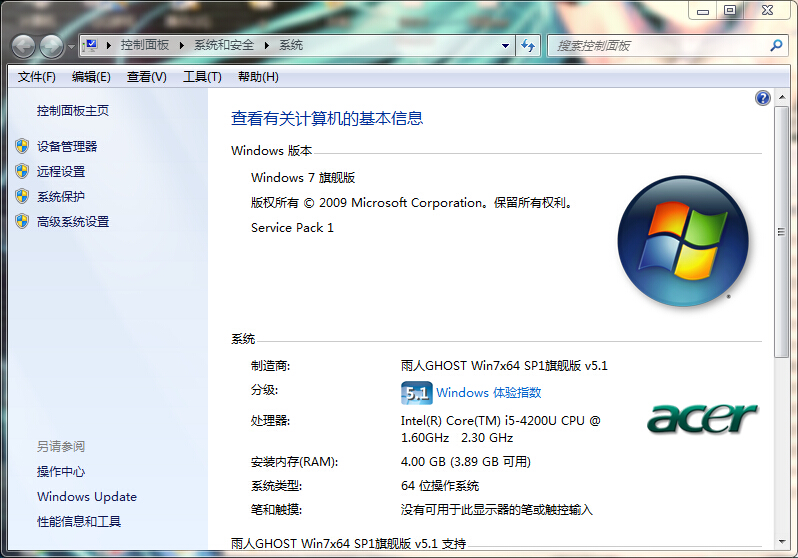Click the text Service Pack 1
Viewport: 798px width, 558px height.
pos(292,228)
